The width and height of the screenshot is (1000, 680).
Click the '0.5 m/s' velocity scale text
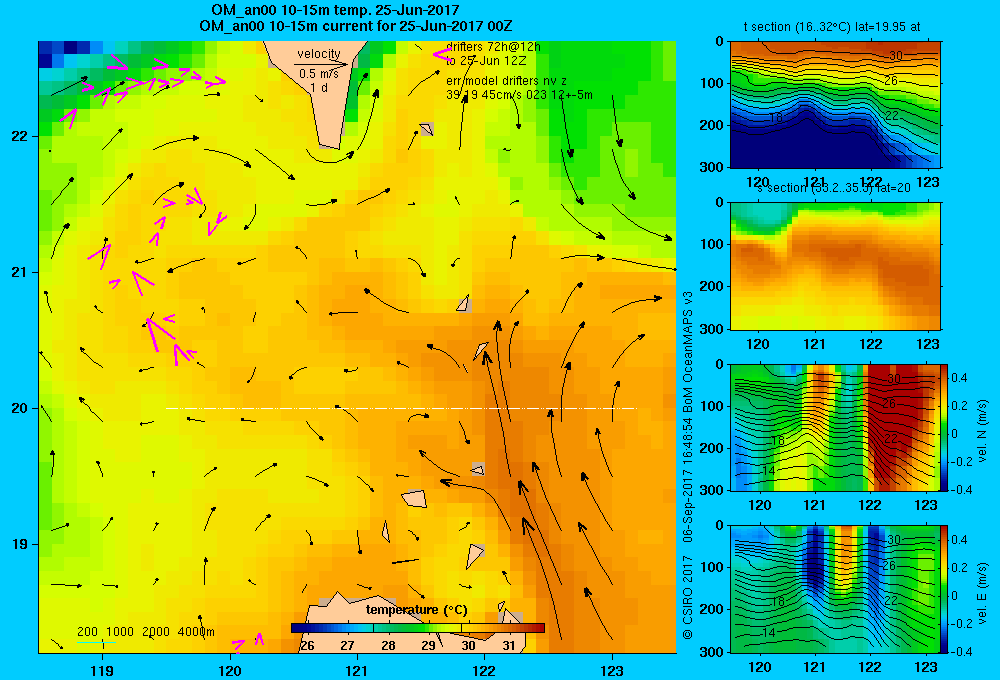pos(319,74)
